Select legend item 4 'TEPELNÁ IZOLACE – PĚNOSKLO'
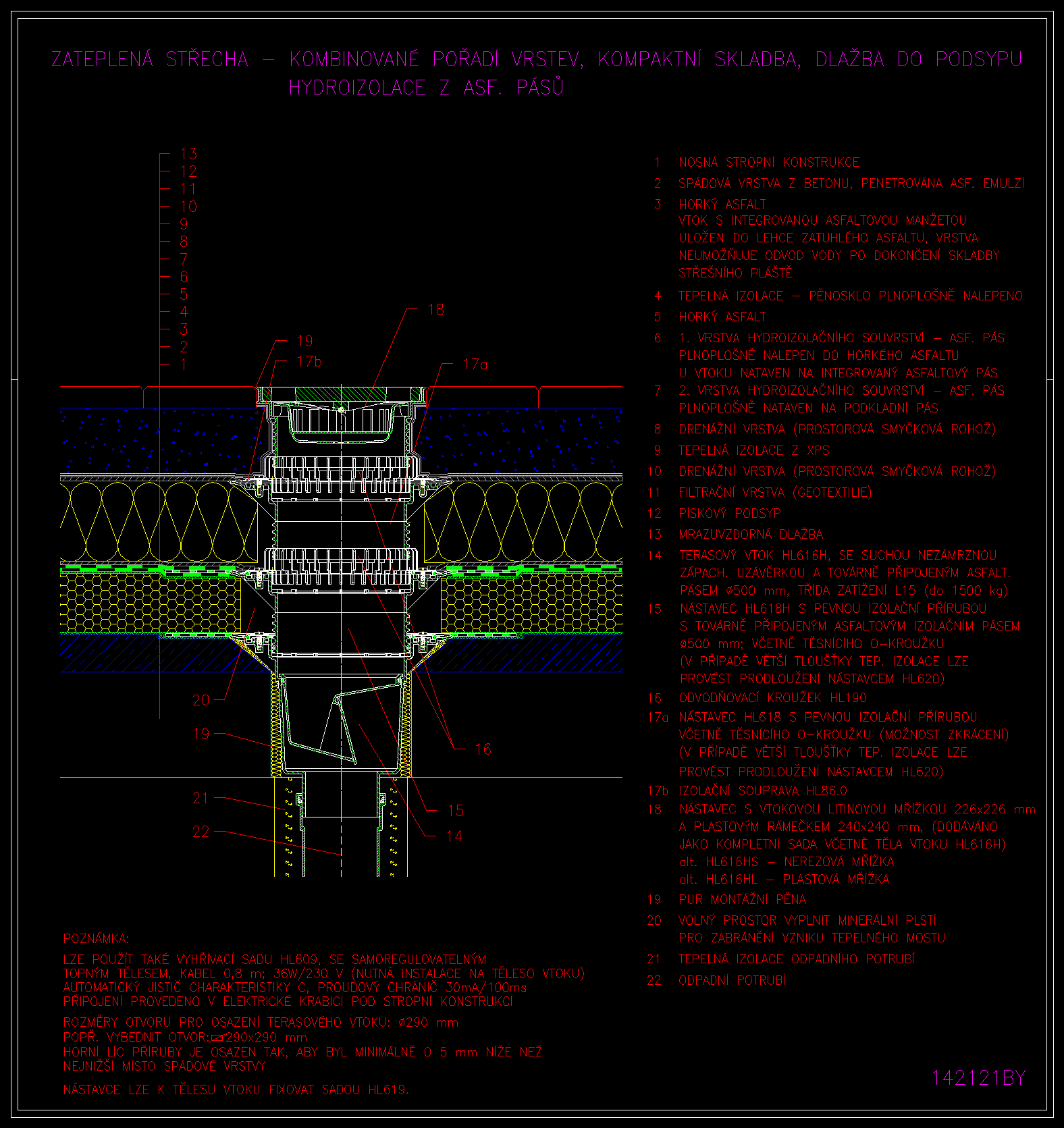1064x1128 pixels. 851,296
